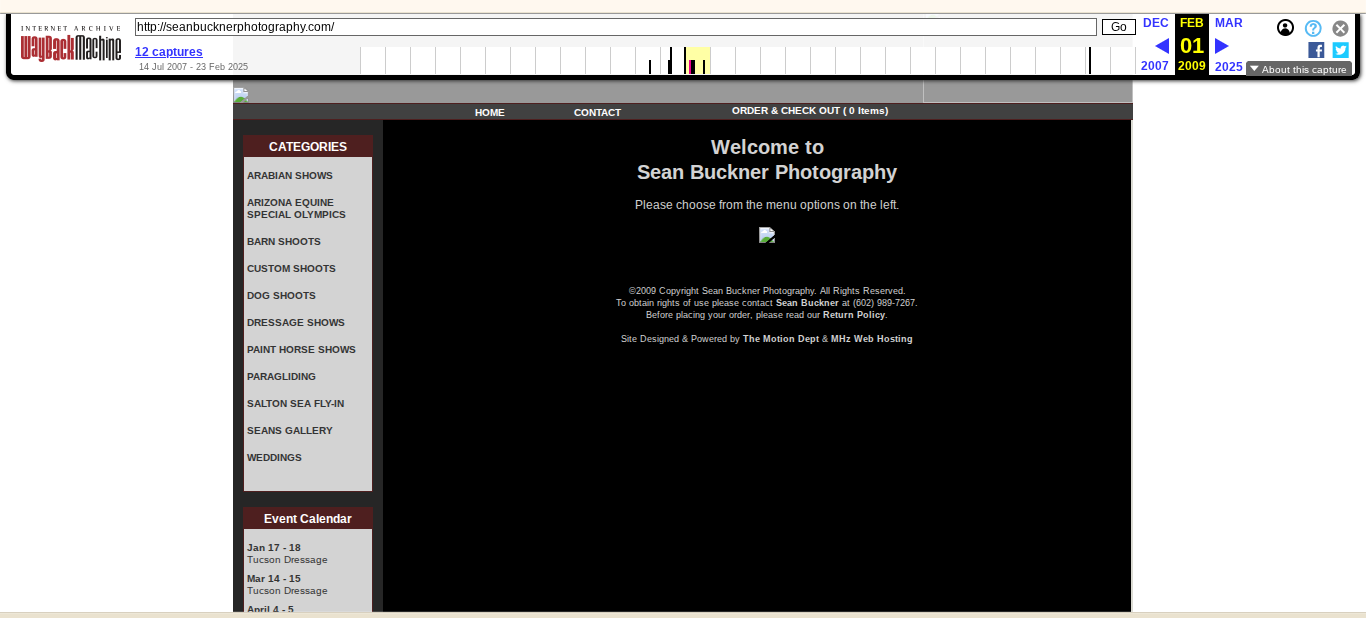Click Tucson Dressage under Mar 14 - 15
Image resolution: width=1366 pixels, height=618 pixels.
click(287, 590)
